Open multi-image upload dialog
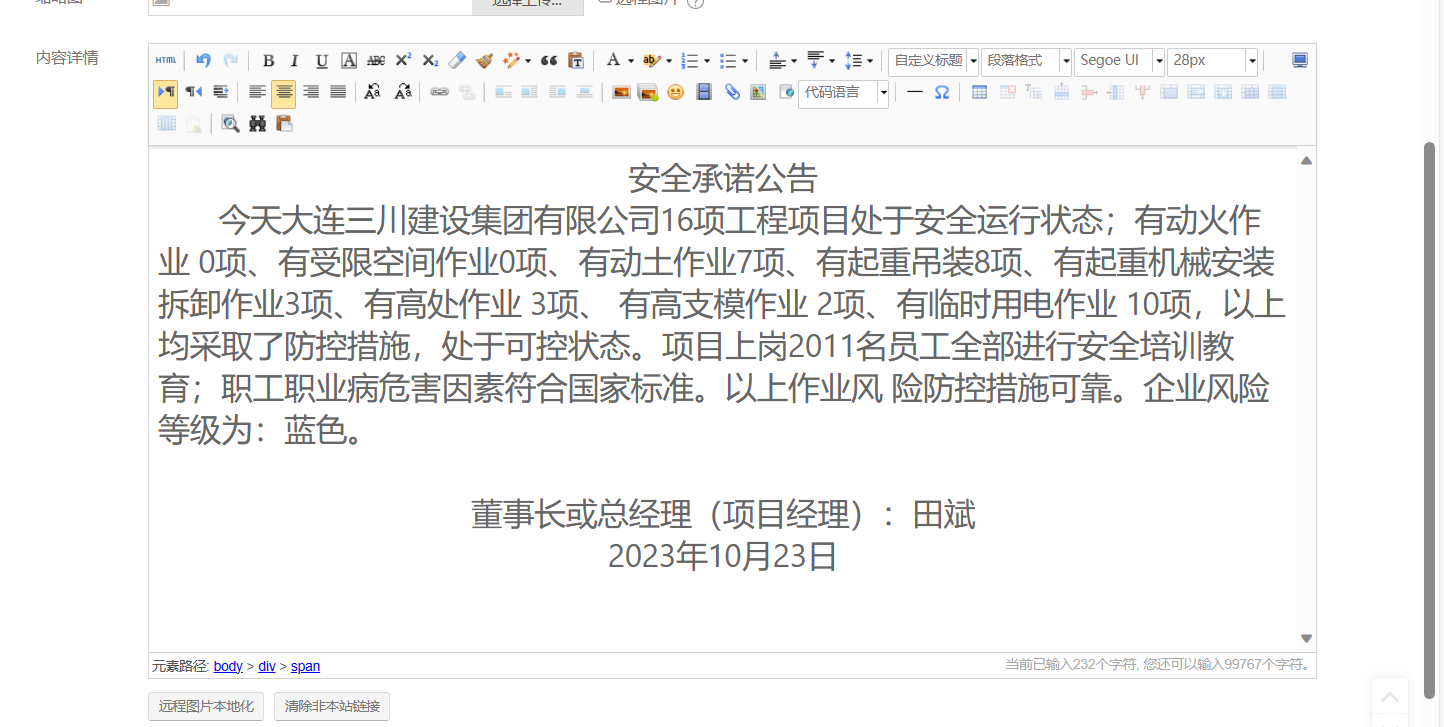1444x727 pixels. [x=648, y=93]
